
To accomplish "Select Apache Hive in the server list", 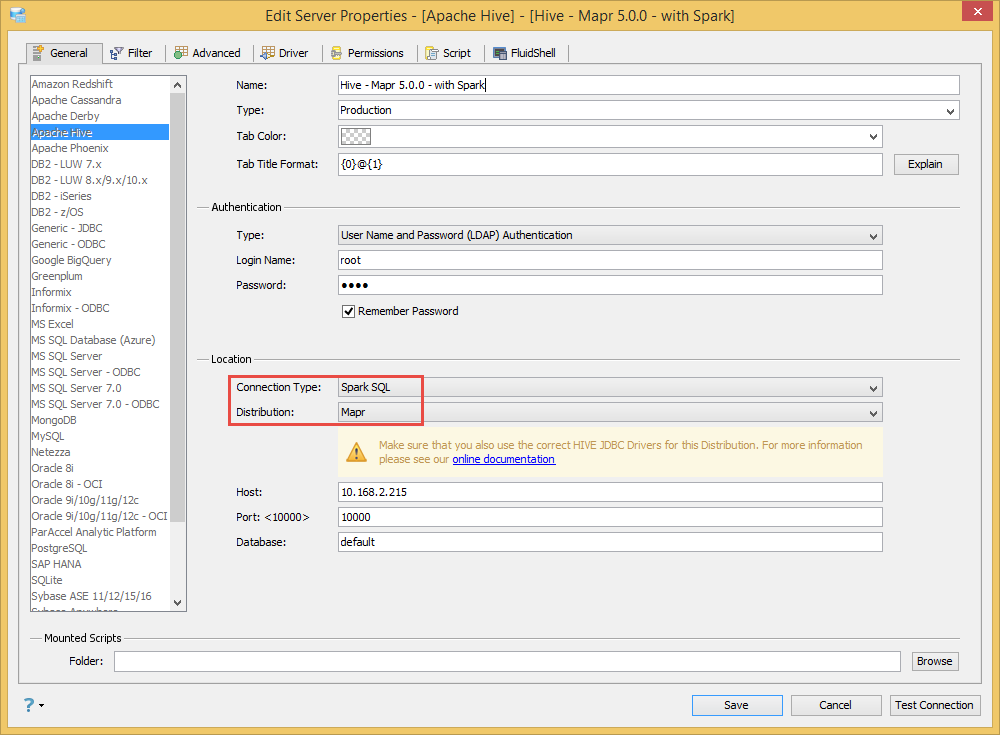I will [x=100, y=132].
